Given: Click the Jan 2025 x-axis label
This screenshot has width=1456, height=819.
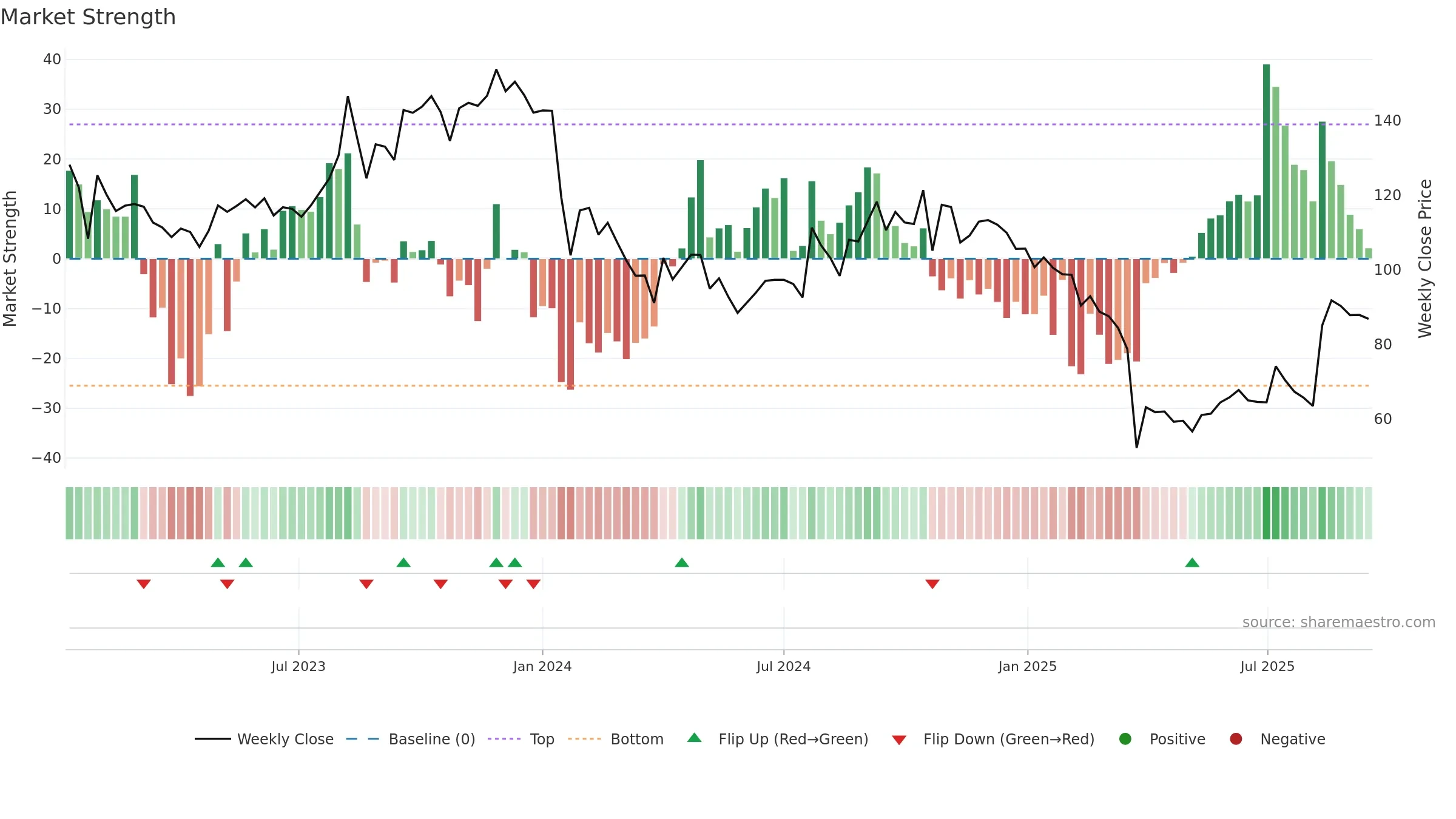Looking at the screenshot, I should pyautogui.click(x=1028, y=667).
